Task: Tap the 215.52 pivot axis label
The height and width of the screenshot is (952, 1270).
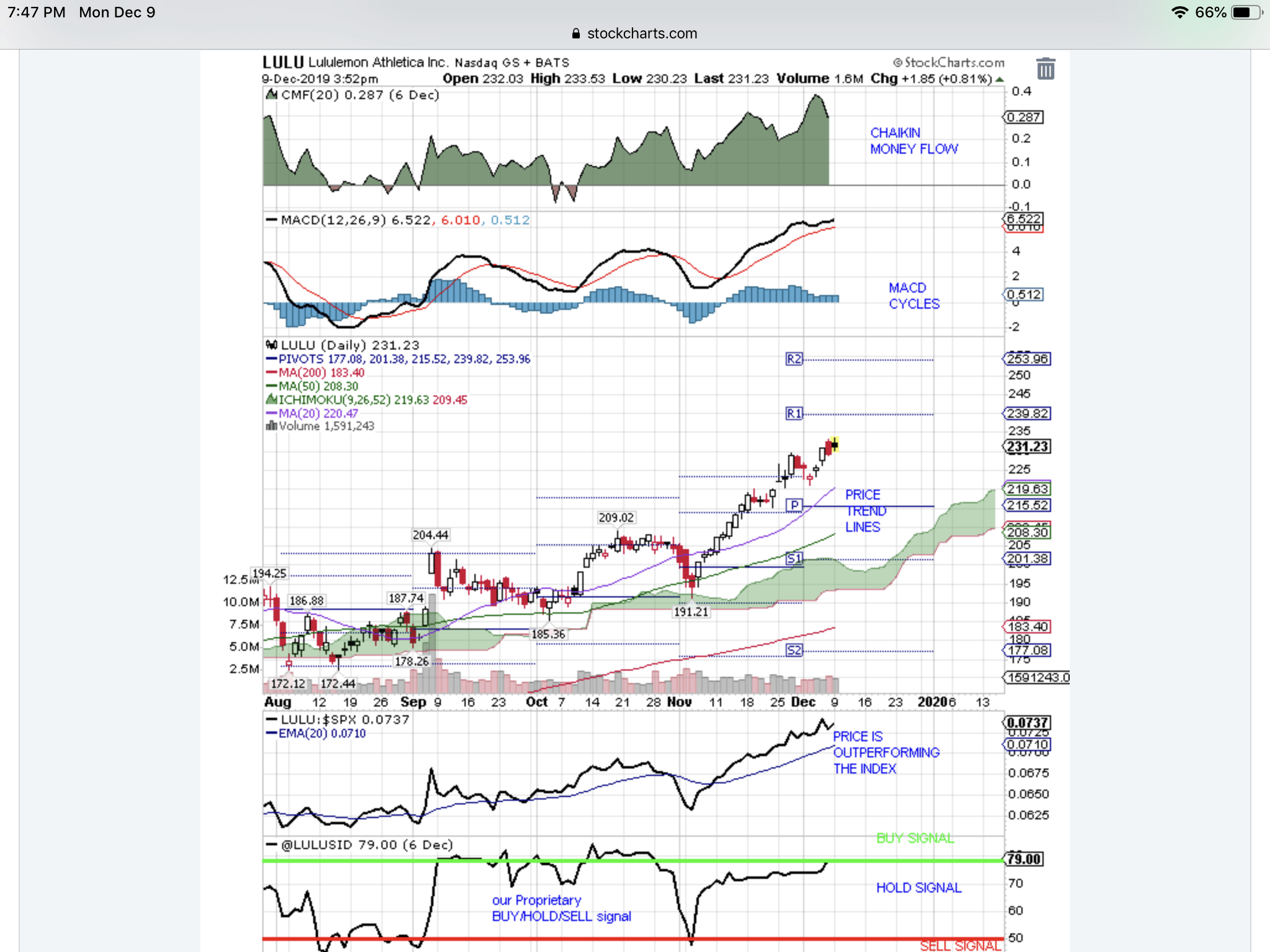Action: 1028,505
